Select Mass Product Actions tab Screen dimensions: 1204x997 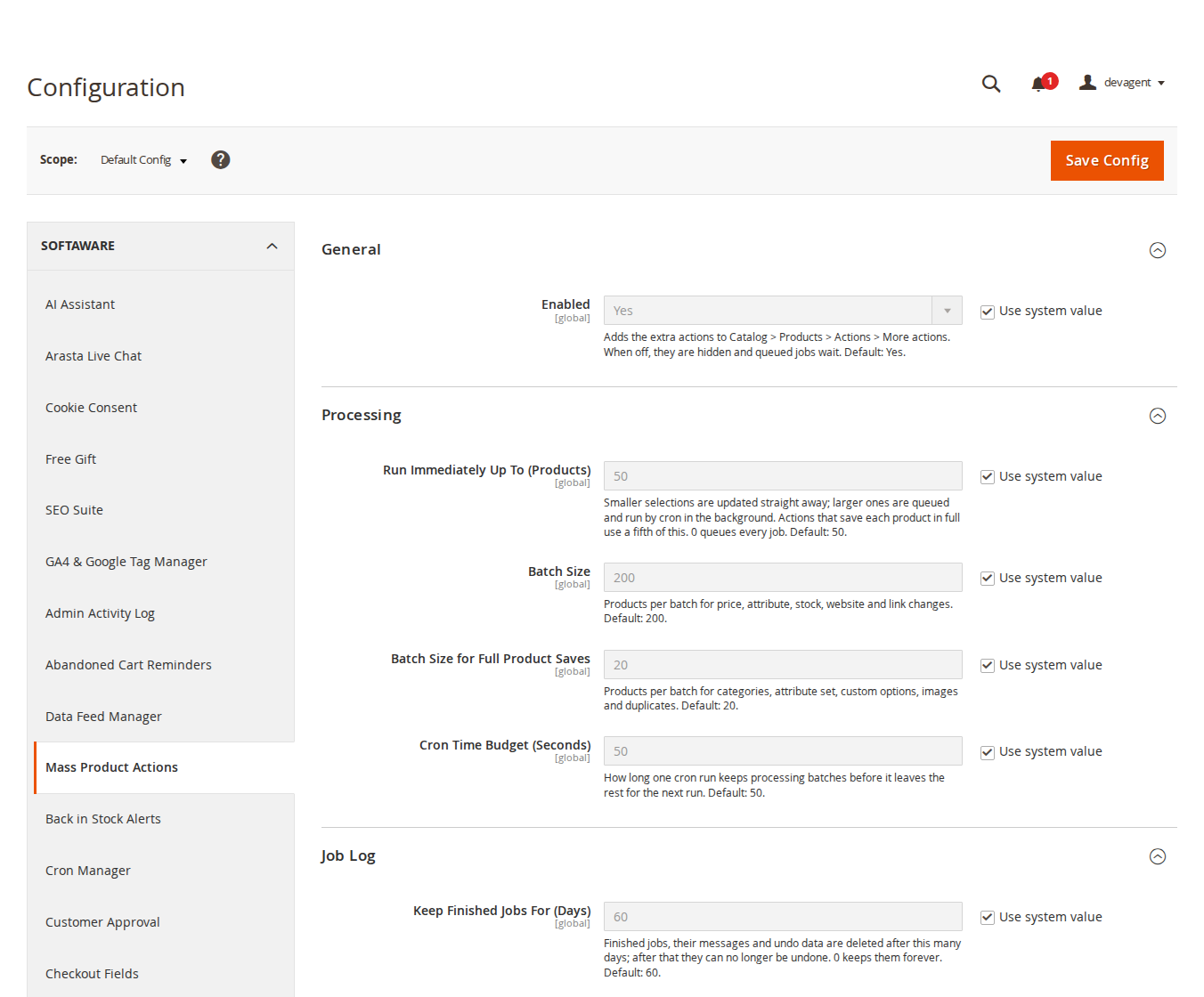164,767
